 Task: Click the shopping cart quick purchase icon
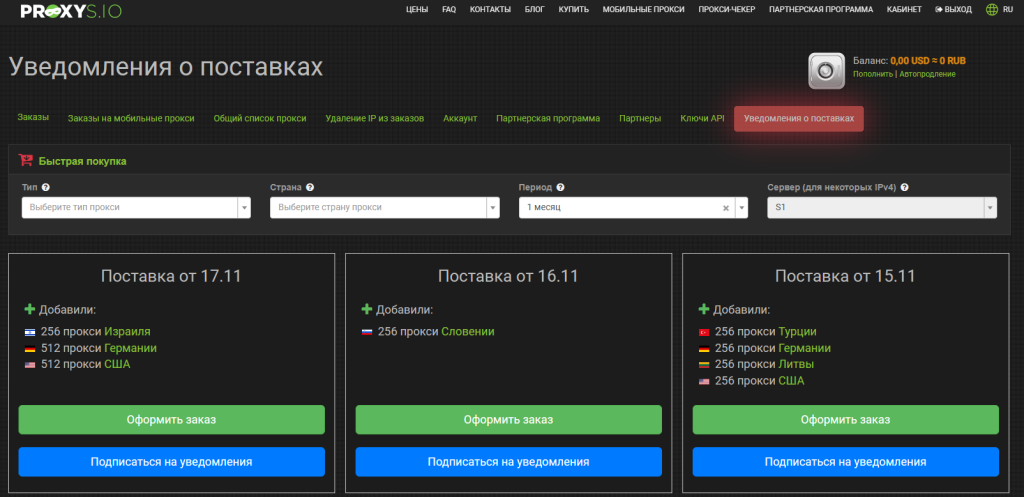(x=27, y=160)
